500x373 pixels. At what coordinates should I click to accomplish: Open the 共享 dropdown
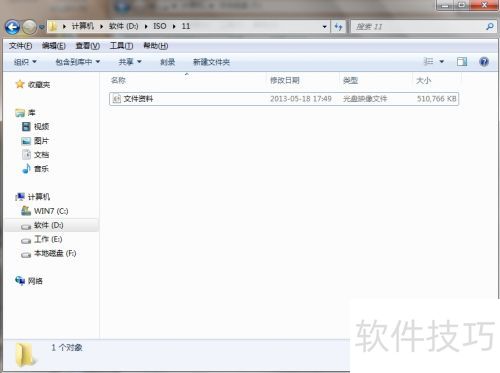130,62
